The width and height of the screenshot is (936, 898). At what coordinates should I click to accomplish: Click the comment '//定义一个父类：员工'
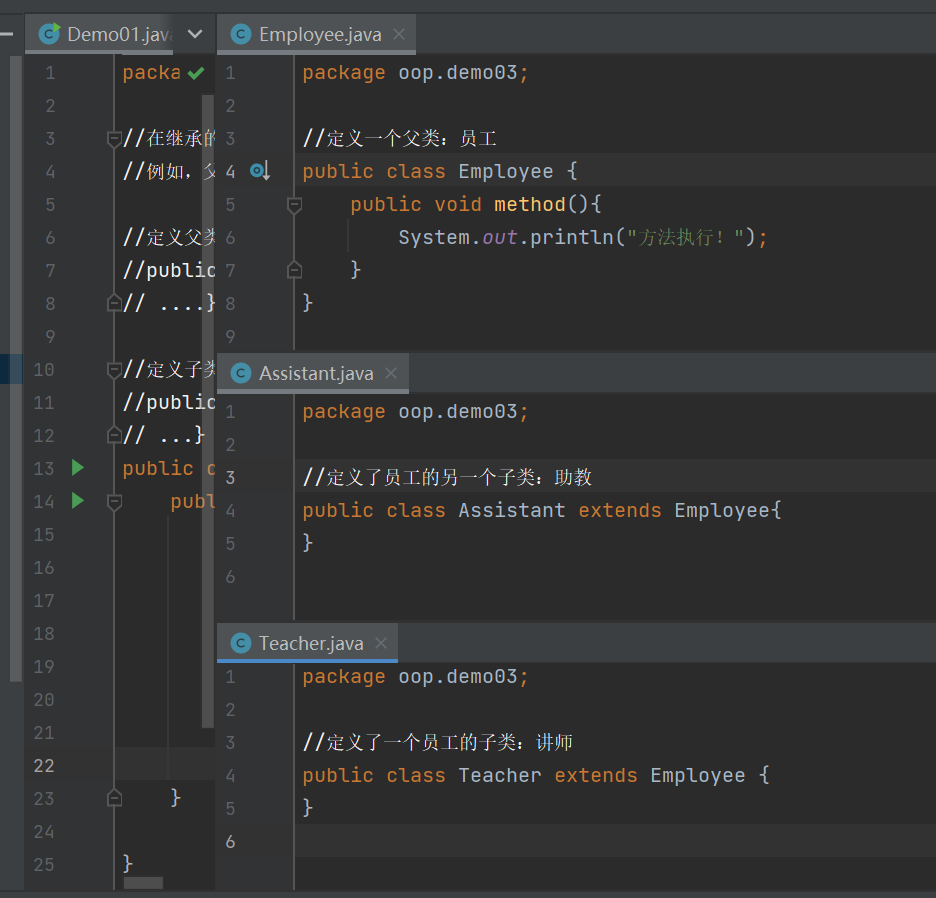tap(399, 139)
